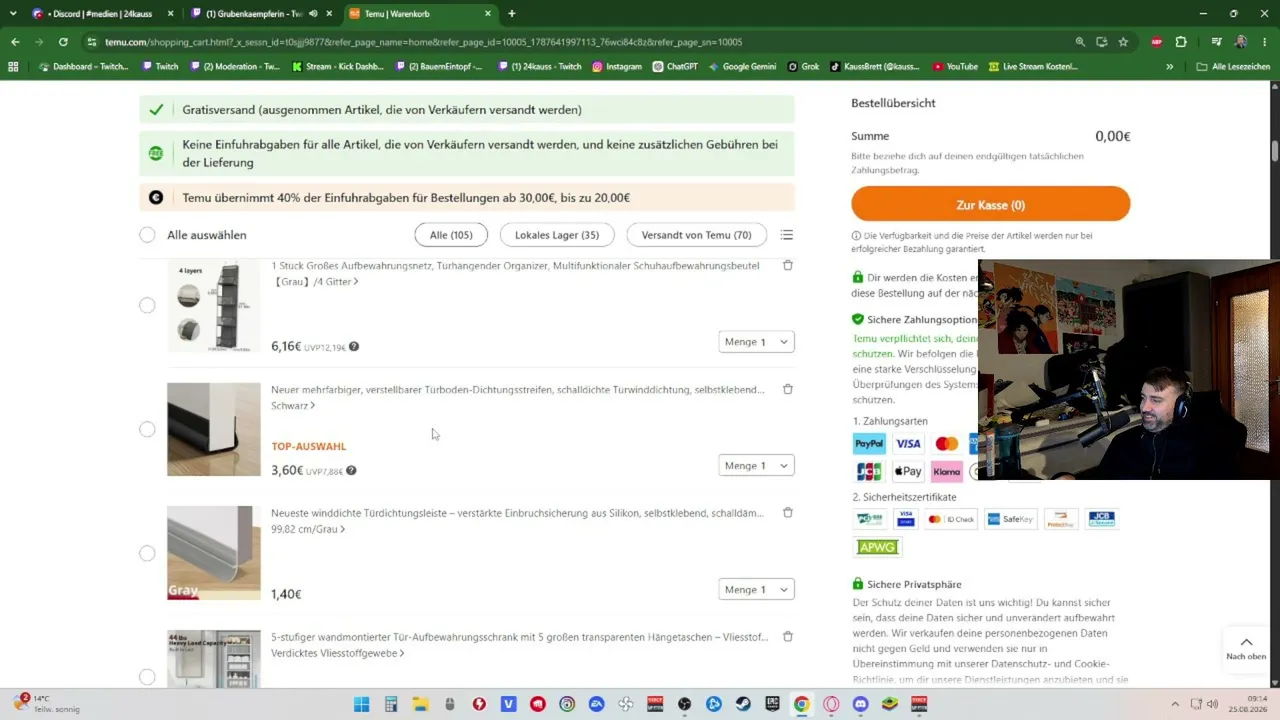Screen dimensions: 1280x720
Task: Expand the '99,82 cm/Grau' variant selector
Action: tap(308, 529)
